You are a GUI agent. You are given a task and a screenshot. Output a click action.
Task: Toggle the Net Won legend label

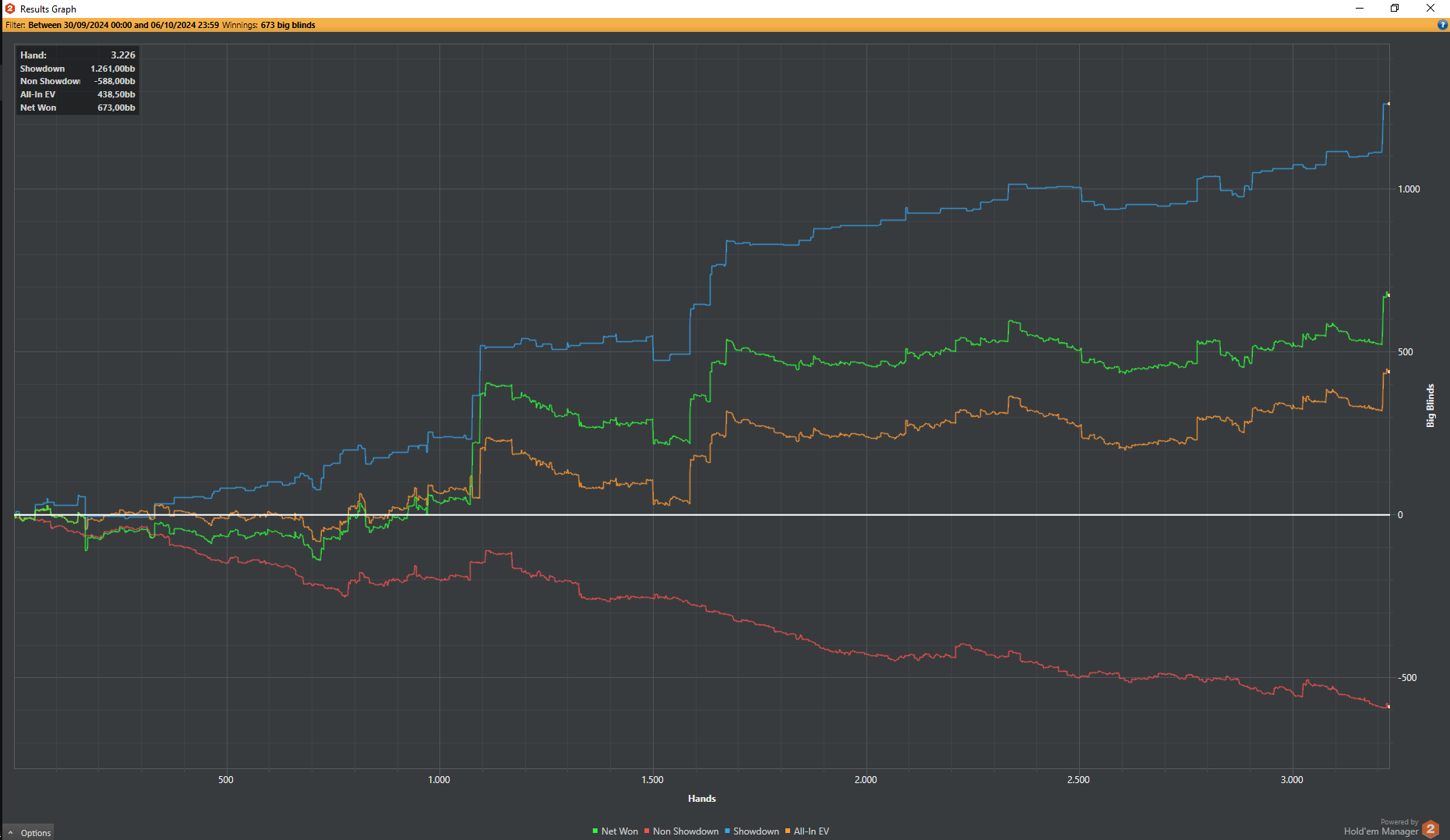click(619, 831)
